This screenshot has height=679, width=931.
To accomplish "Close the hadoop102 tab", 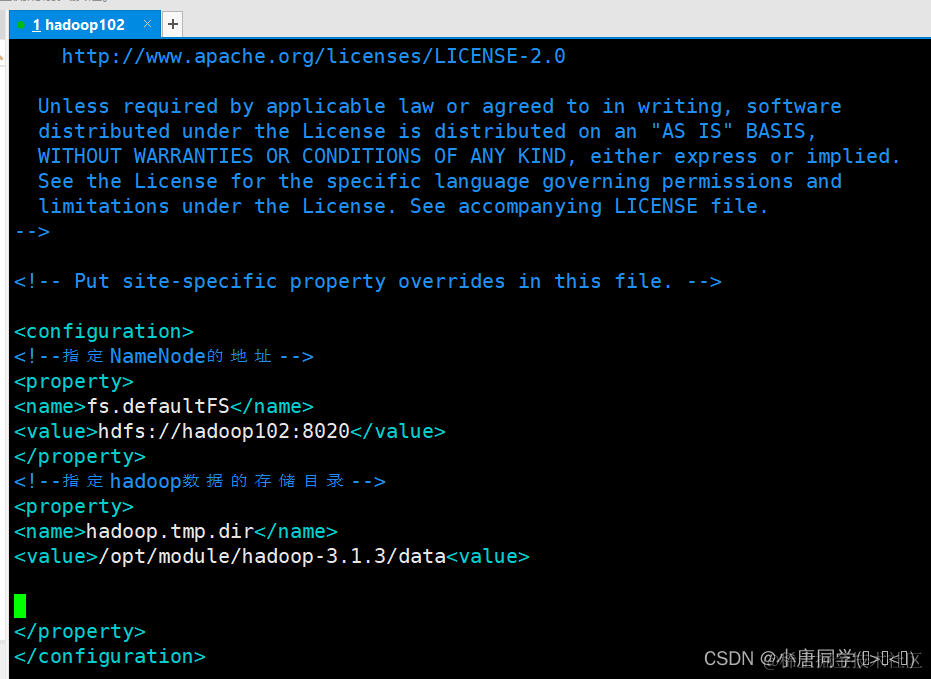I will point(147,24).
